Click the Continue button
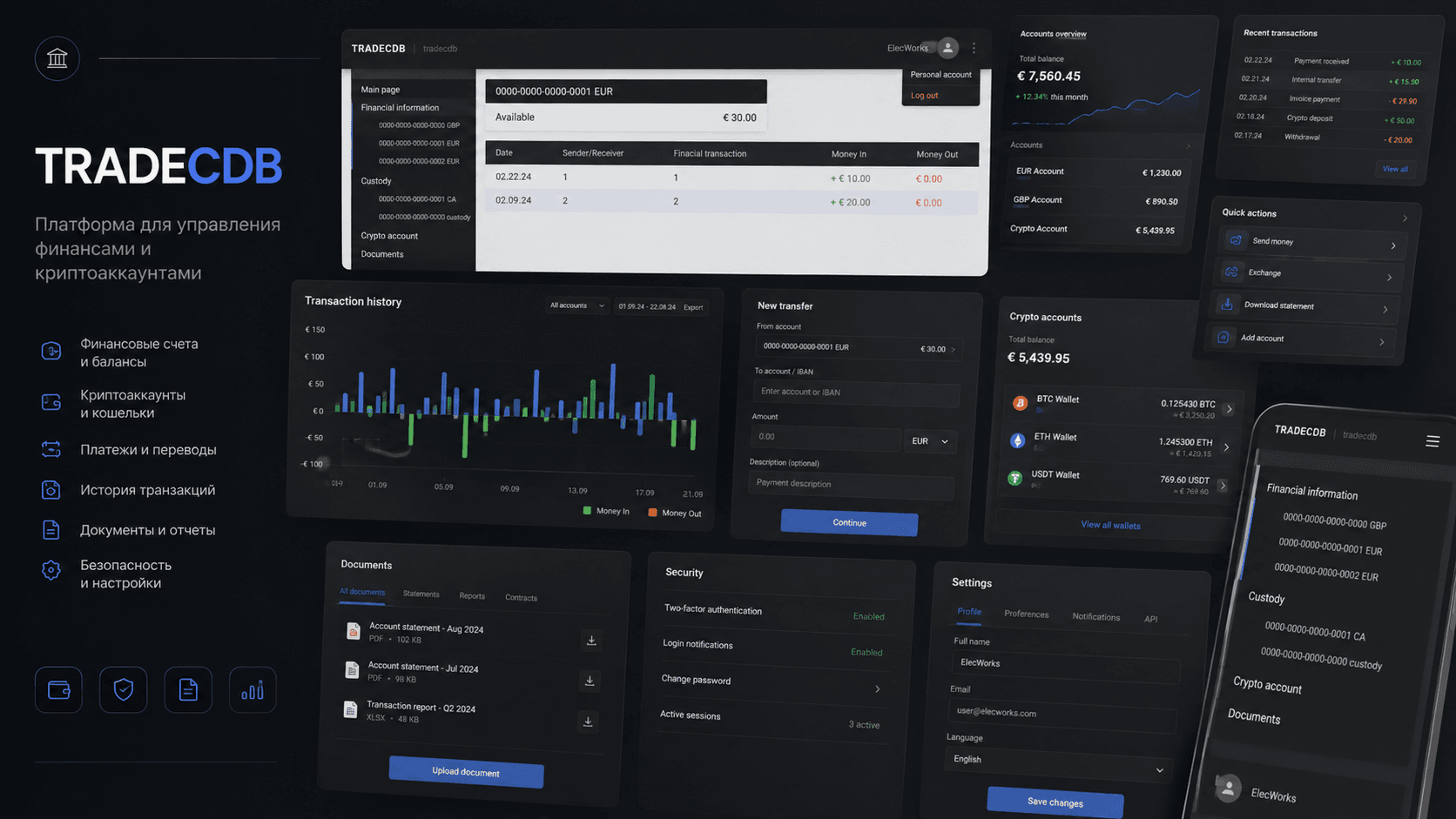Image resolution: width=1456 pixels, height=819 pixels. (x=849, y=523)
